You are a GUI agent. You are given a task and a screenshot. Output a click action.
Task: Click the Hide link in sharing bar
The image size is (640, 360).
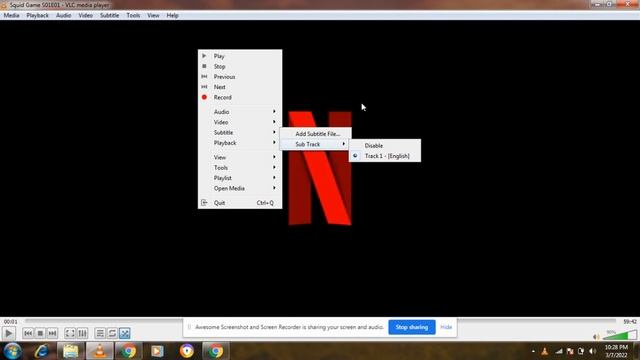pyautogui.click(x=446, y=327)
